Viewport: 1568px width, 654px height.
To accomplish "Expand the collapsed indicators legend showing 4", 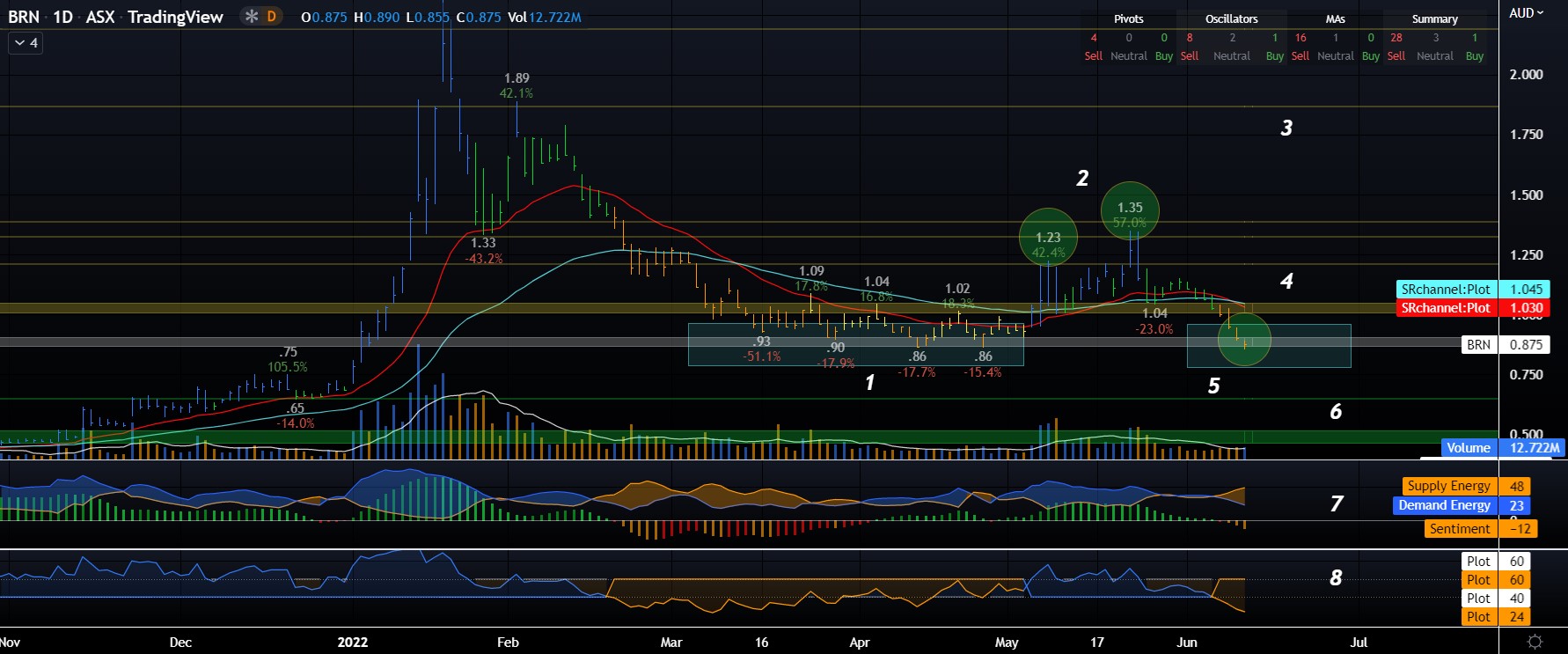I will pos(26,42).
